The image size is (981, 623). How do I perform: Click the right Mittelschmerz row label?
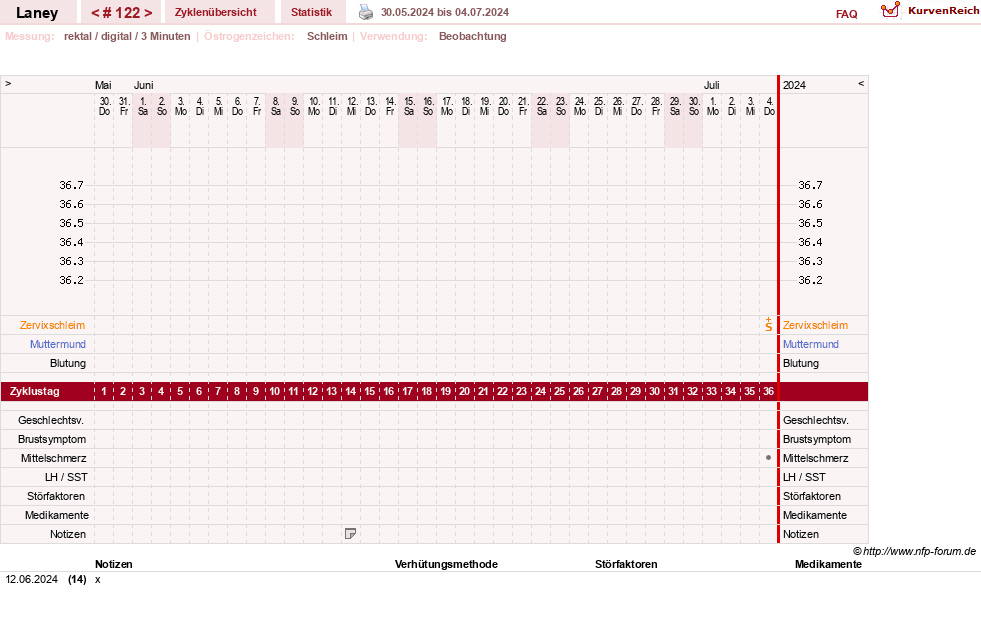click(x=815, y=458)
